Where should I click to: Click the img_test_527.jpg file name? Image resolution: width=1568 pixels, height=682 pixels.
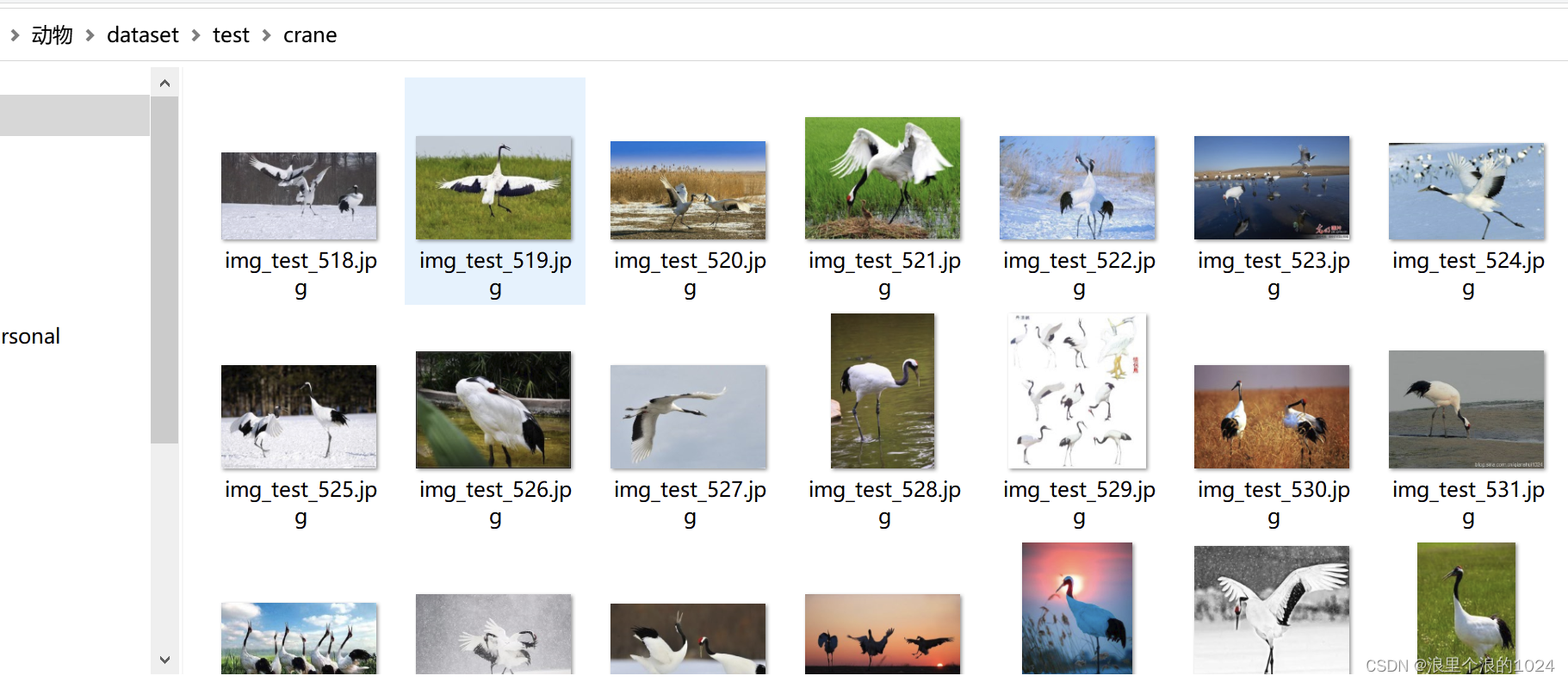[690, 503]
